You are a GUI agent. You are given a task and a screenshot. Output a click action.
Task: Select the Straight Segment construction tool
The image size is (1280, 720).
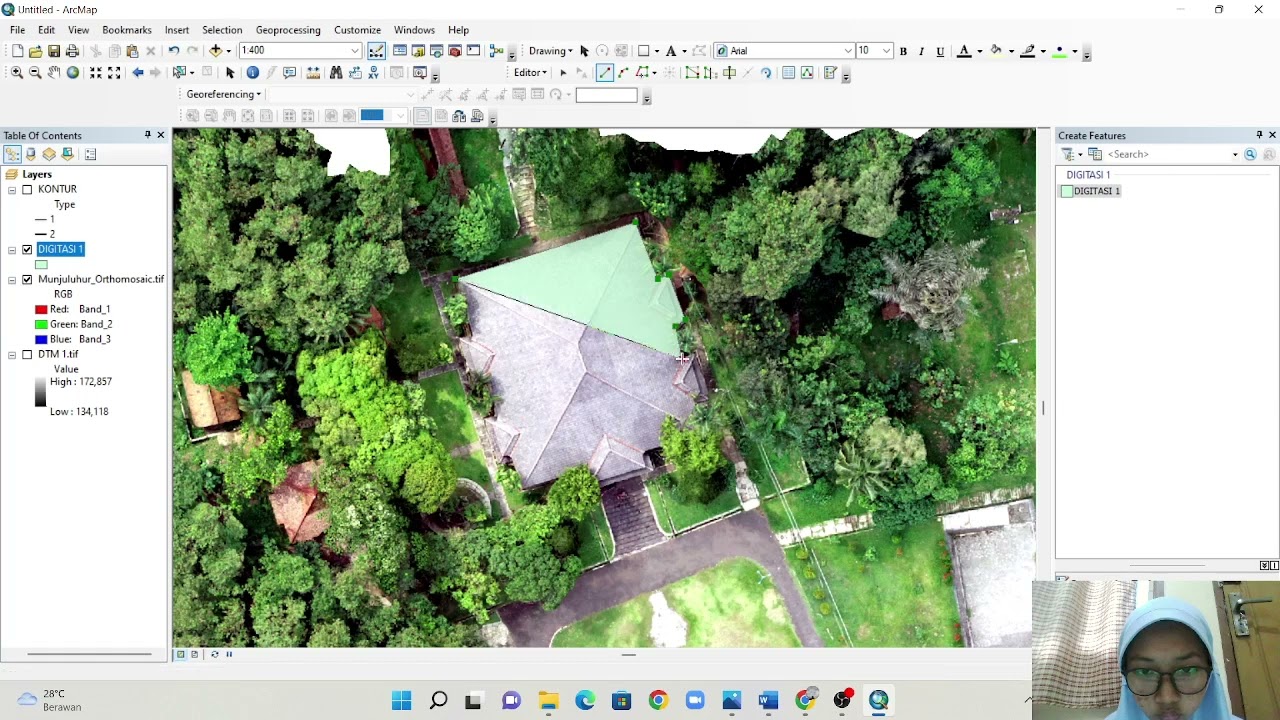(x=604, y=73)
